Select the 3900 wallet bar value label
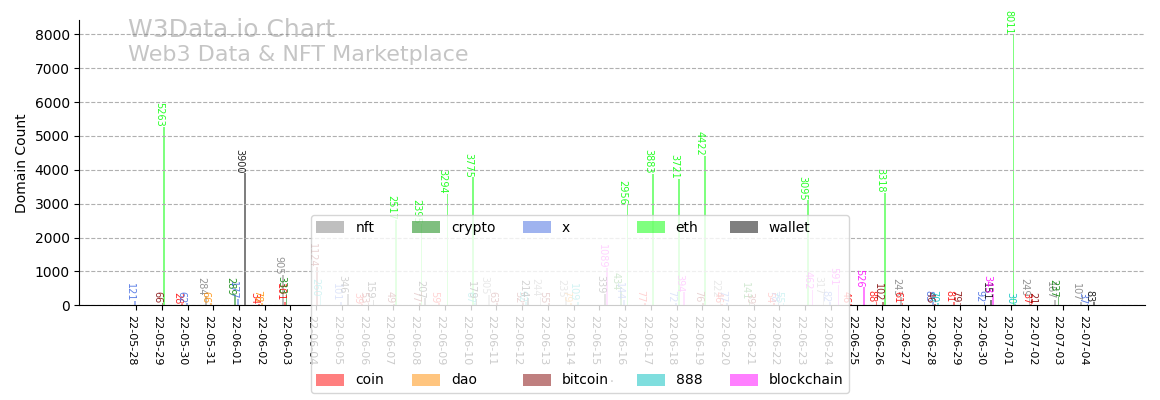 point(240,161)
